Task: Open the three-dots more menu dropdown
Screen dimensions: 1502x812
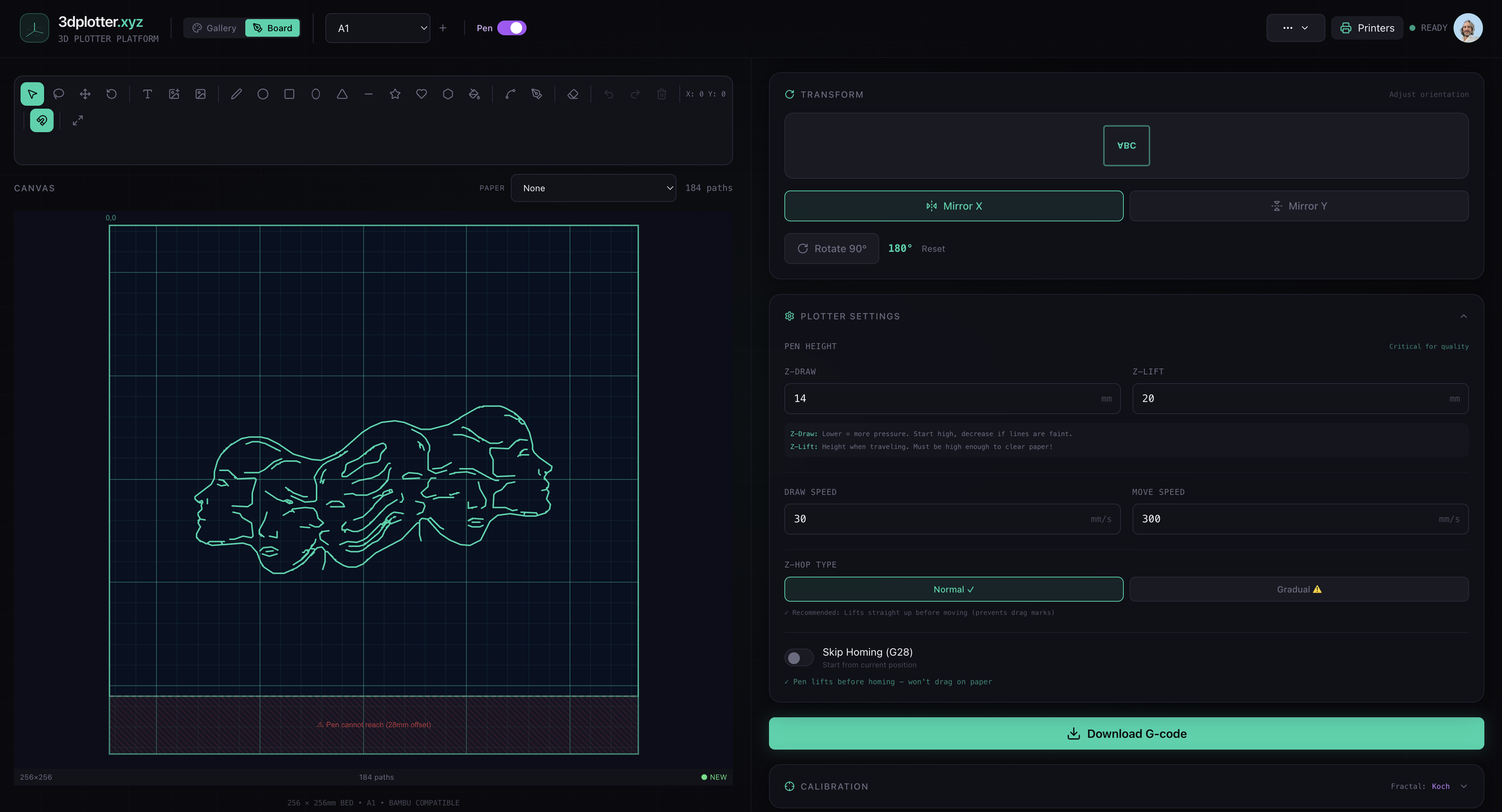Action: click(x=1295, y=28)
